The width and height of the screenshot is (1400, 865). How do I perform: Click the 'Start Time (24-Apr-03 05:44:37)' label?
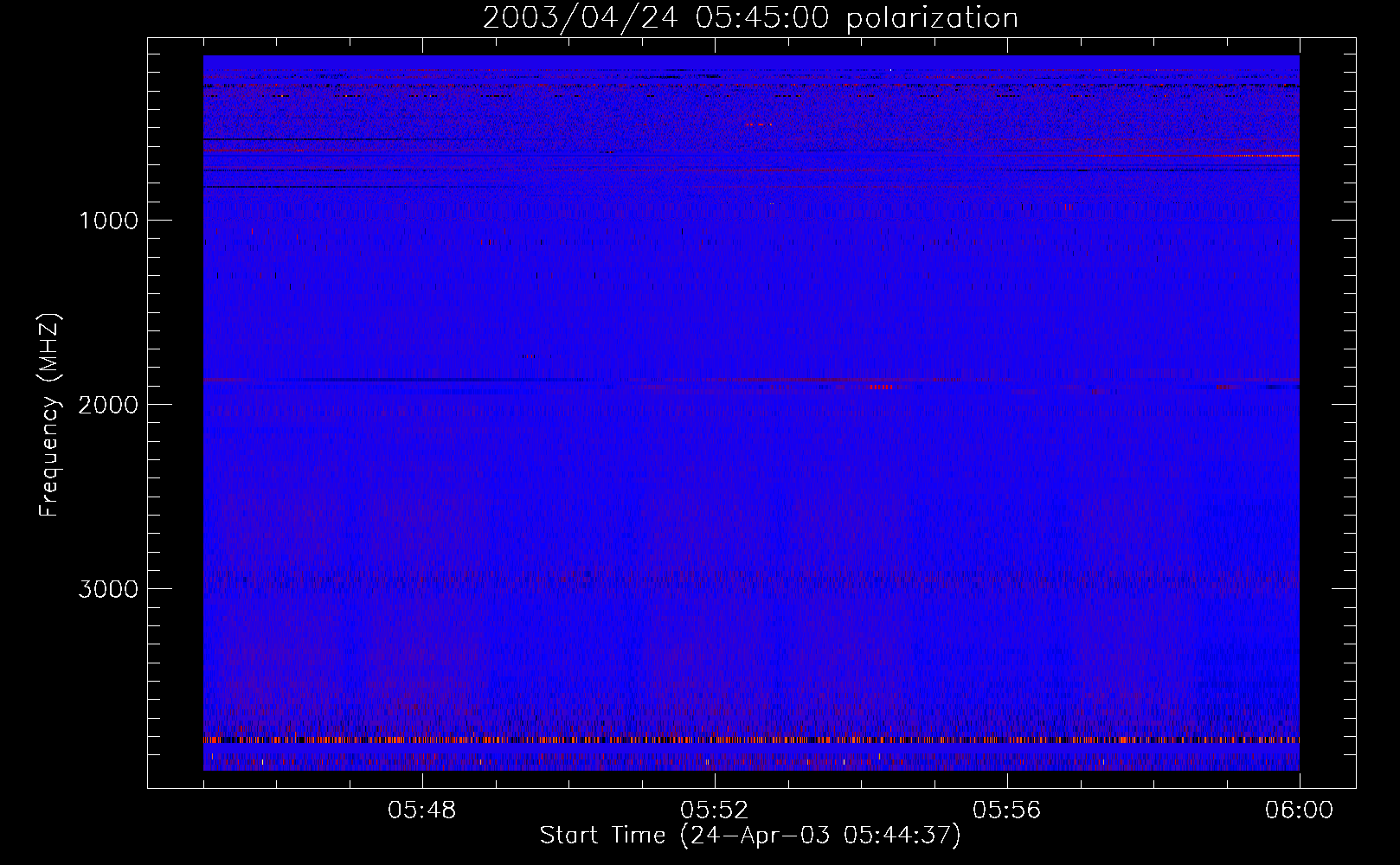click(750, 836)
